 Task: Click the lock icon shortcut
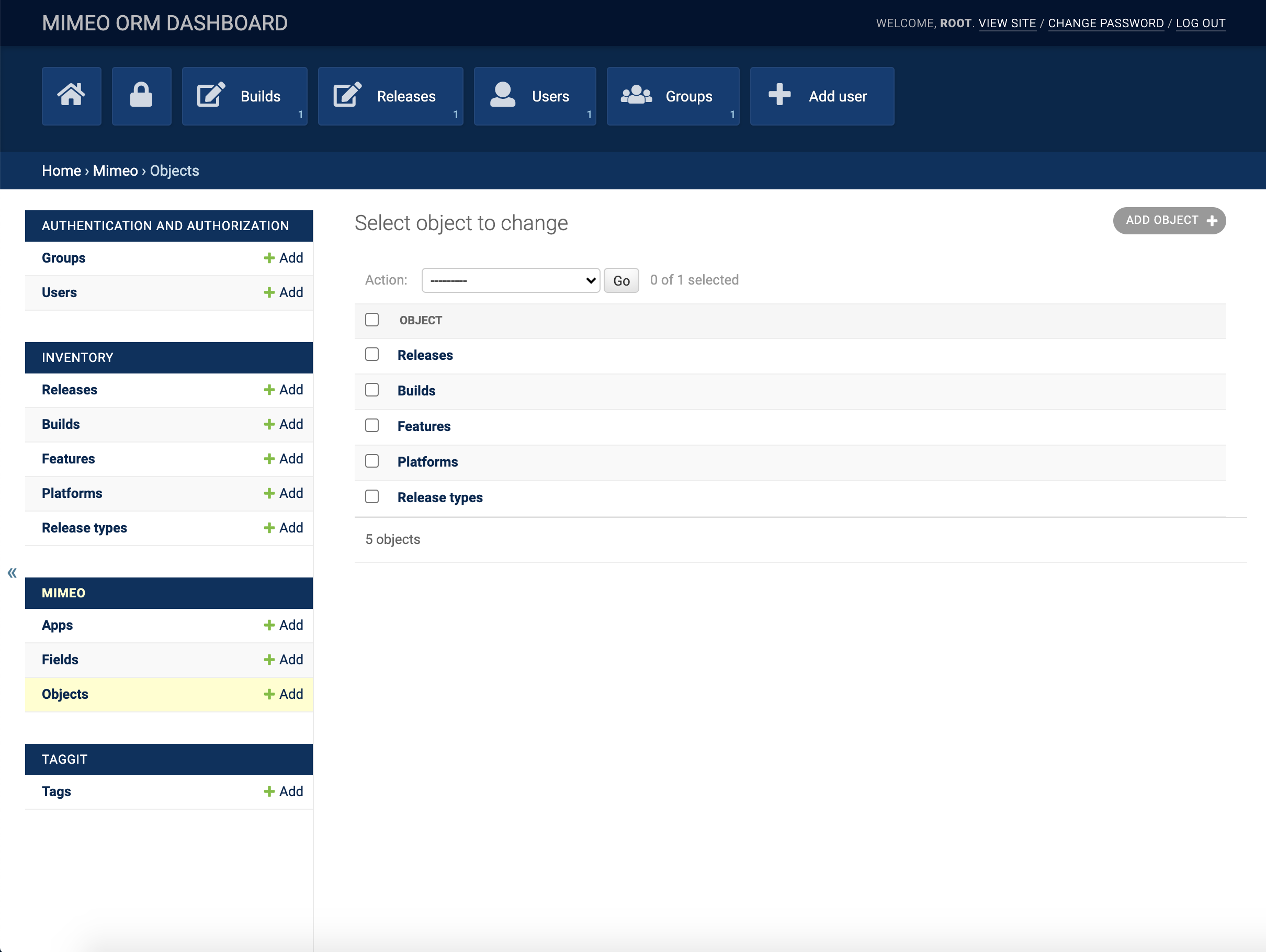click(x=141, y=96)
